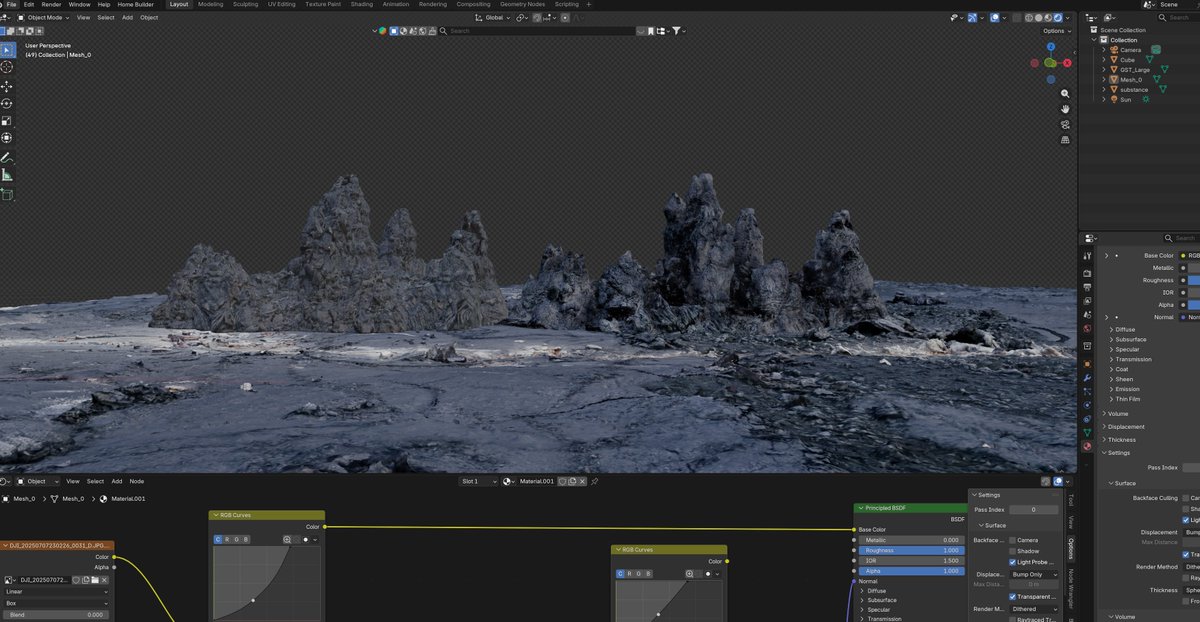
Task: Click the viewport header Search field
Action: point(537,31)
